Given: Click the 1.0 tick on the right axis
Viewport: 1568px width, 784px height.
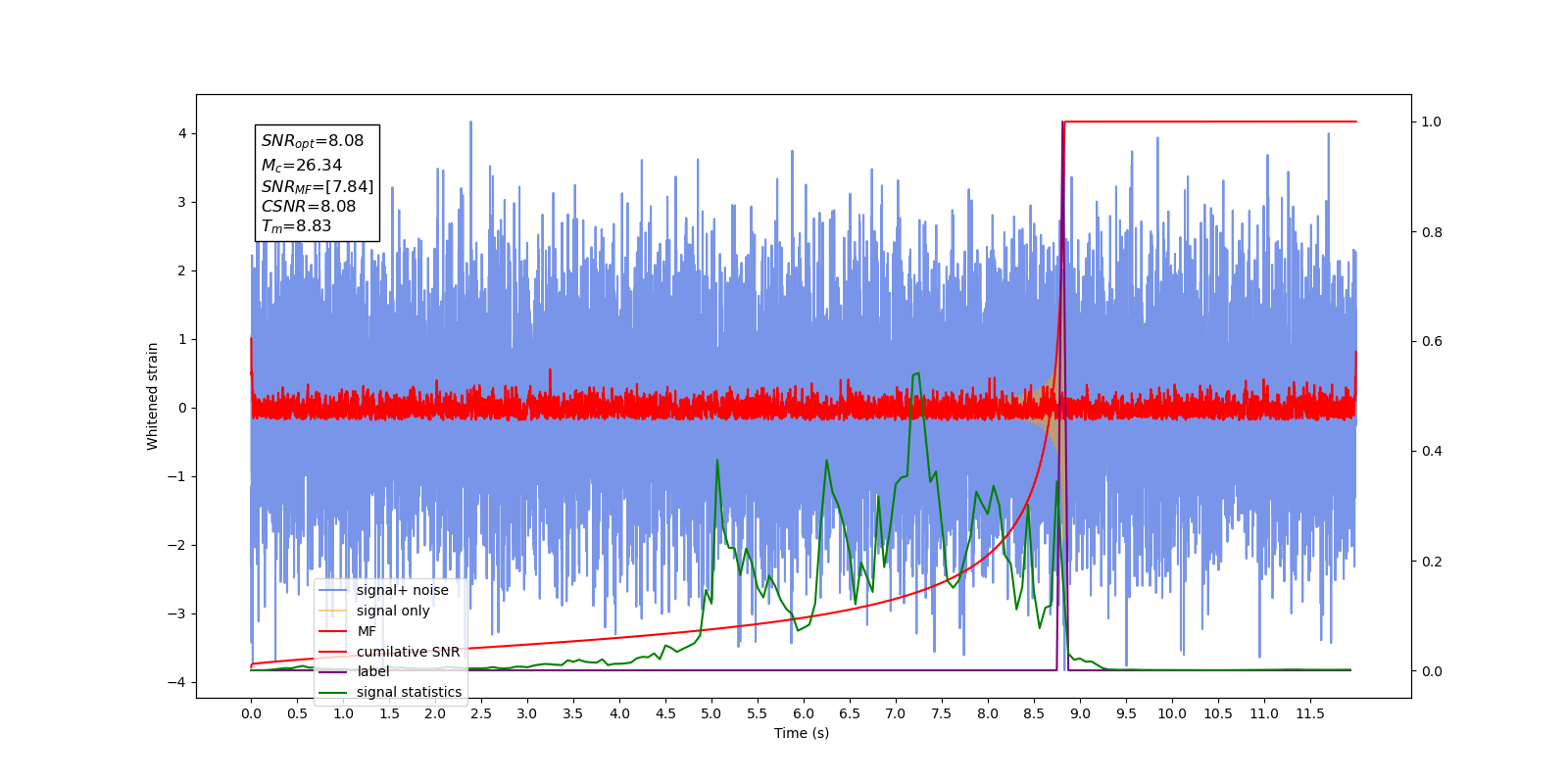Looking at the screenshot, I should point(1432,122).
